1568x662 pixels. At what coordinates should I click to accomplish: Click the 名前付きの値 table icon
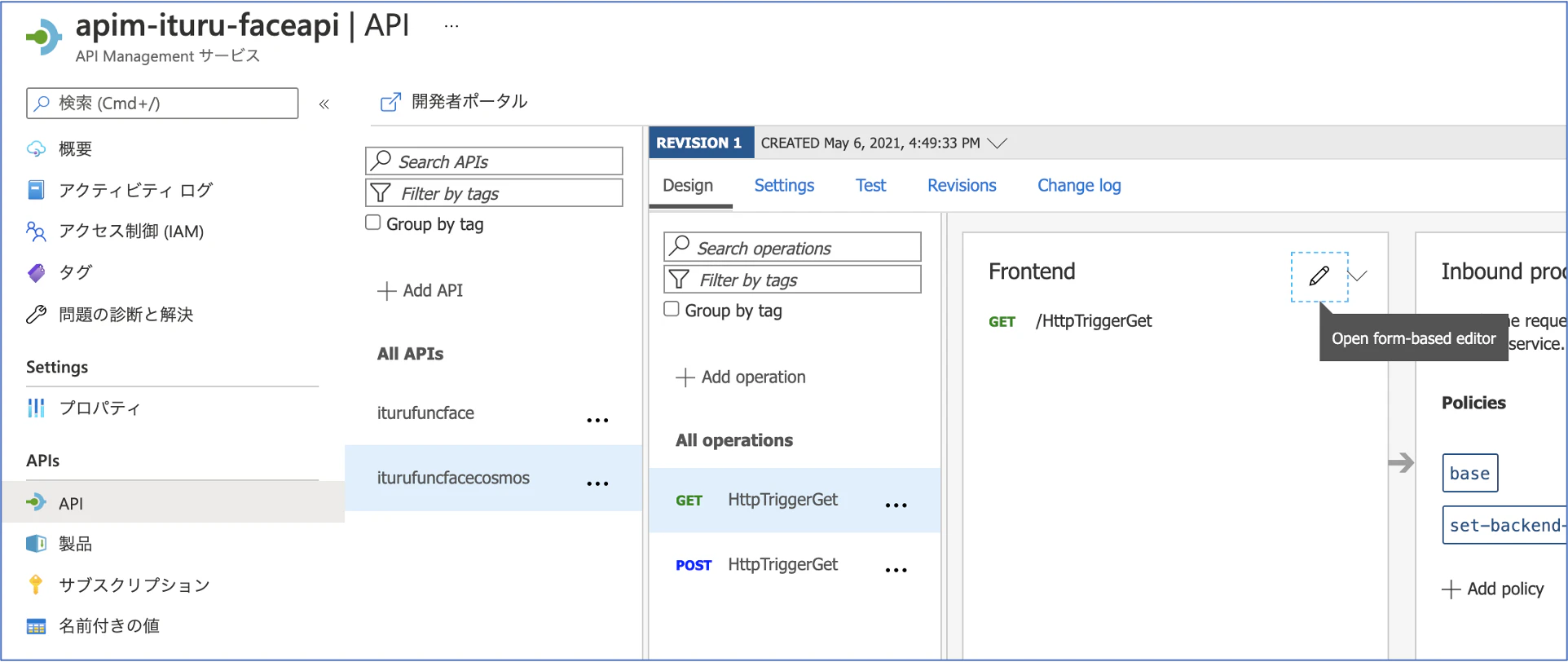point(37,626)
